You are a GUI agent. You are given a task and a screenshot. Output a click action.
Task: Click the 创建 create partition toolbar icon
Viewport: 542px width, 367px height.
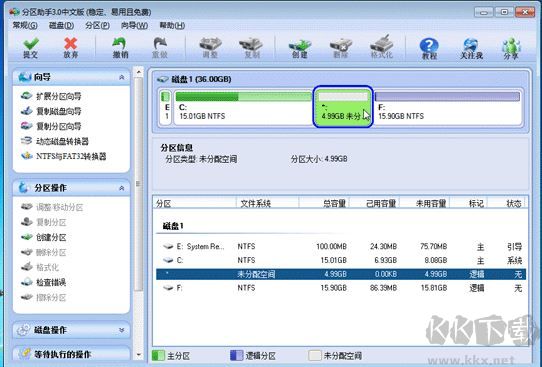[x=300, y=48]
